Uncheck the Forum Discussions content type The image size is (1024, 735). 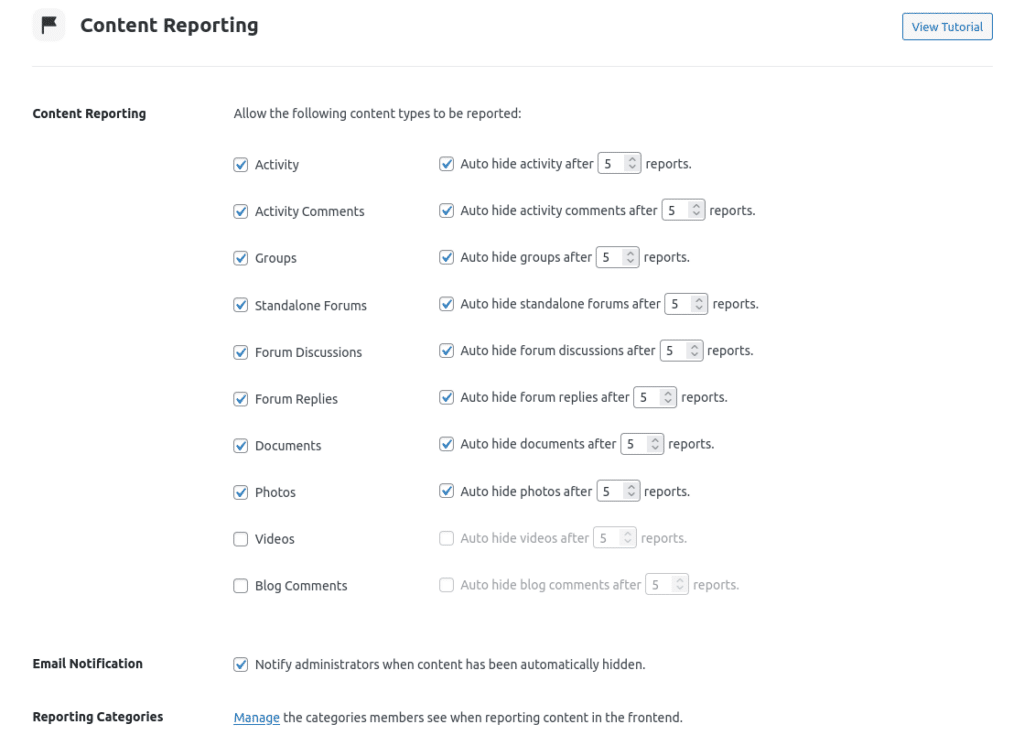click(240, 352)
